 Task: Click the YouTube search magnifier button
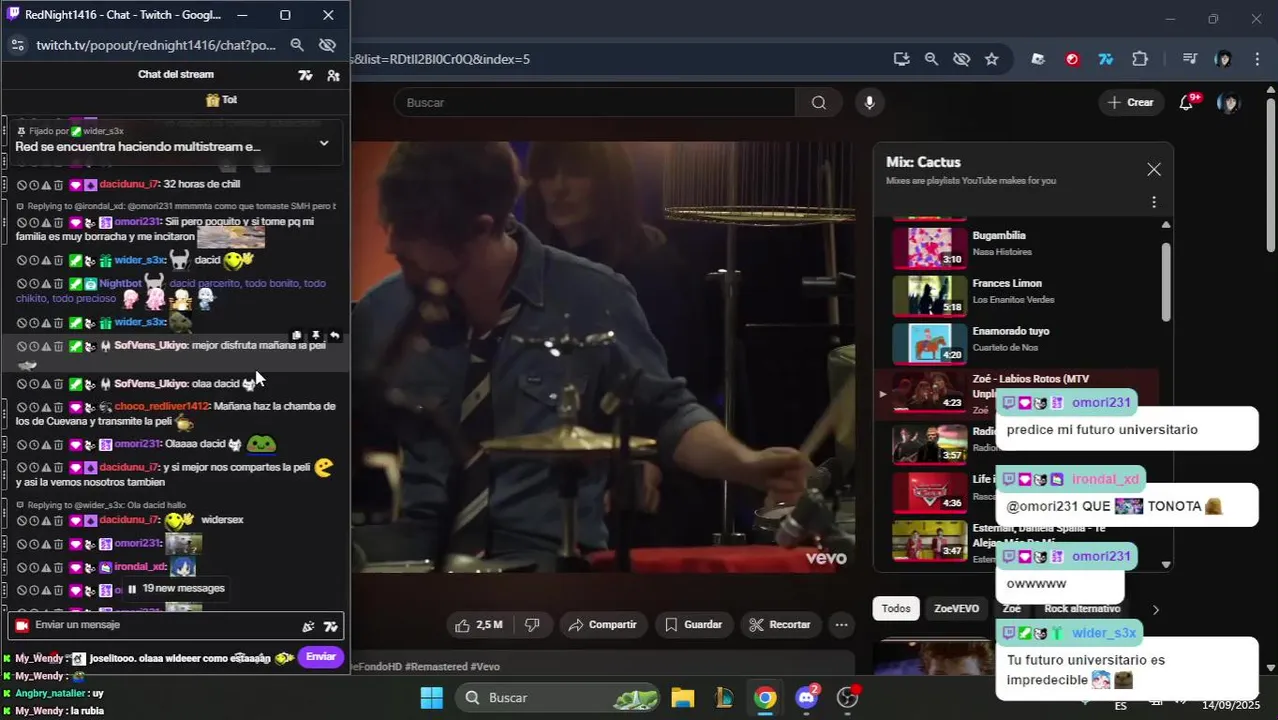tap(819, 102)
